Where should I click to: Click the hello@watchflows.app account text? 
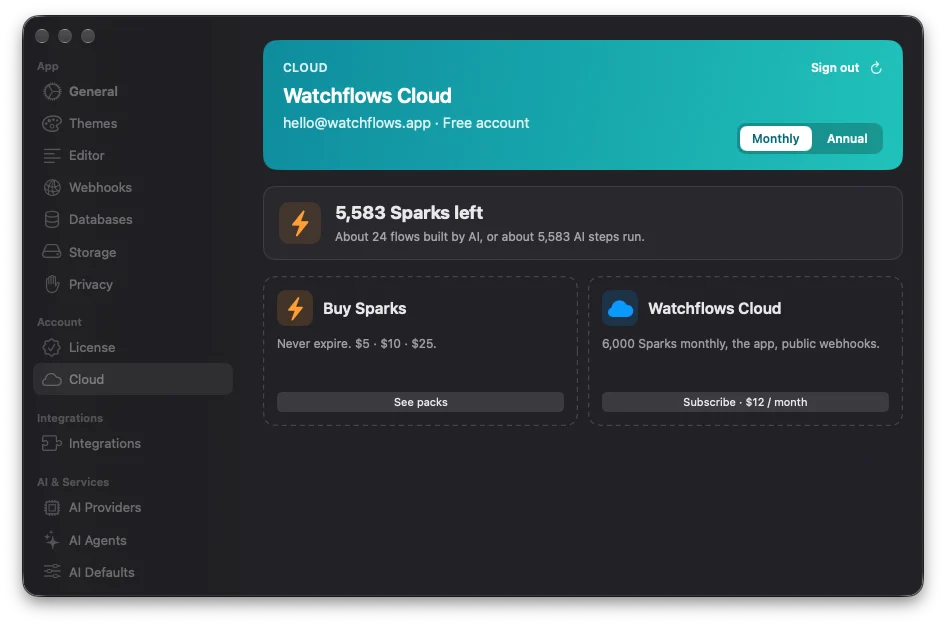tap(357, 123)
